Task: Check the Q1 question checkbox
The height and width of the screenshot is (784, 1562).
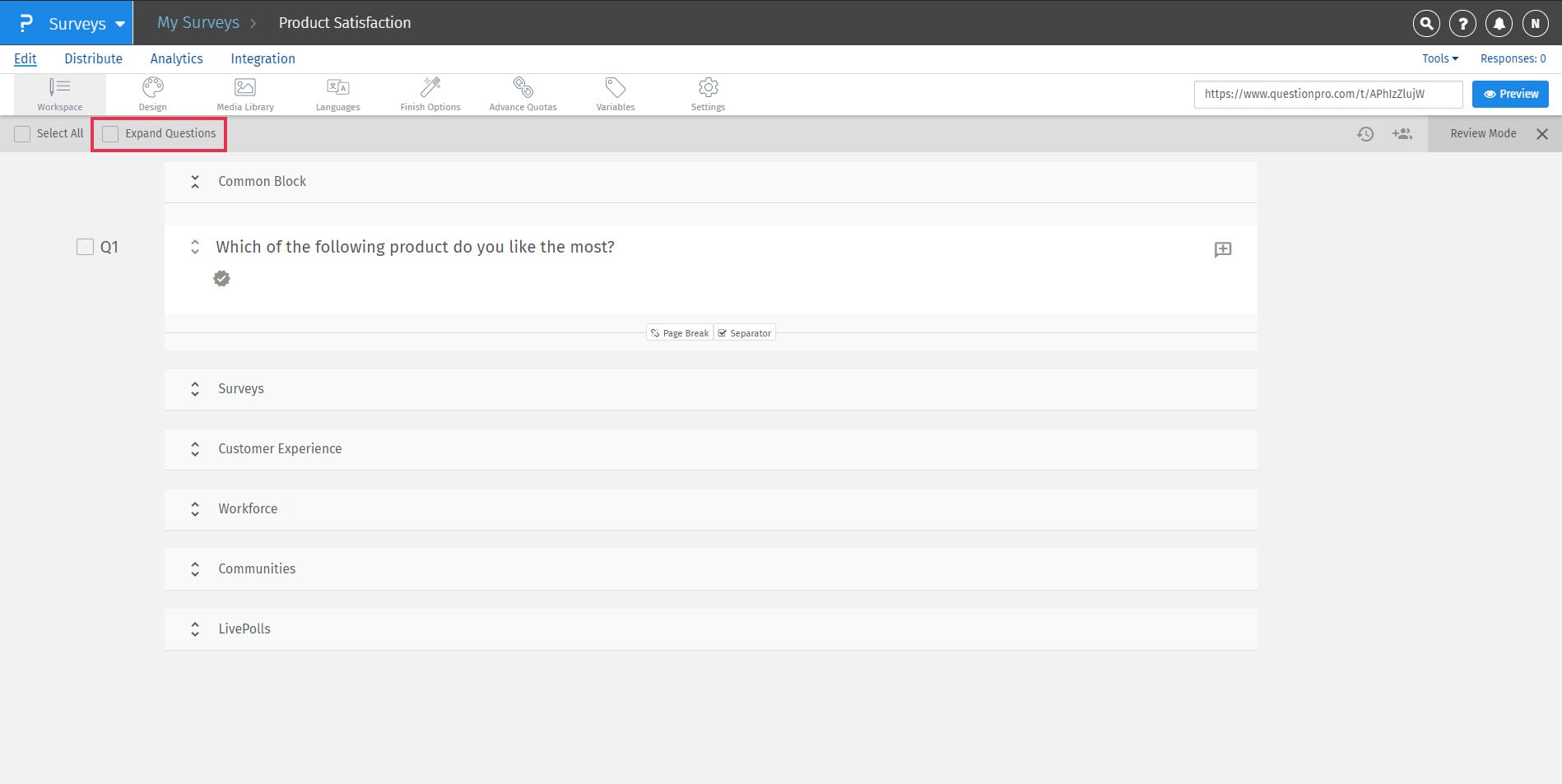Action: pyautogui.click(x=85, y=247)
